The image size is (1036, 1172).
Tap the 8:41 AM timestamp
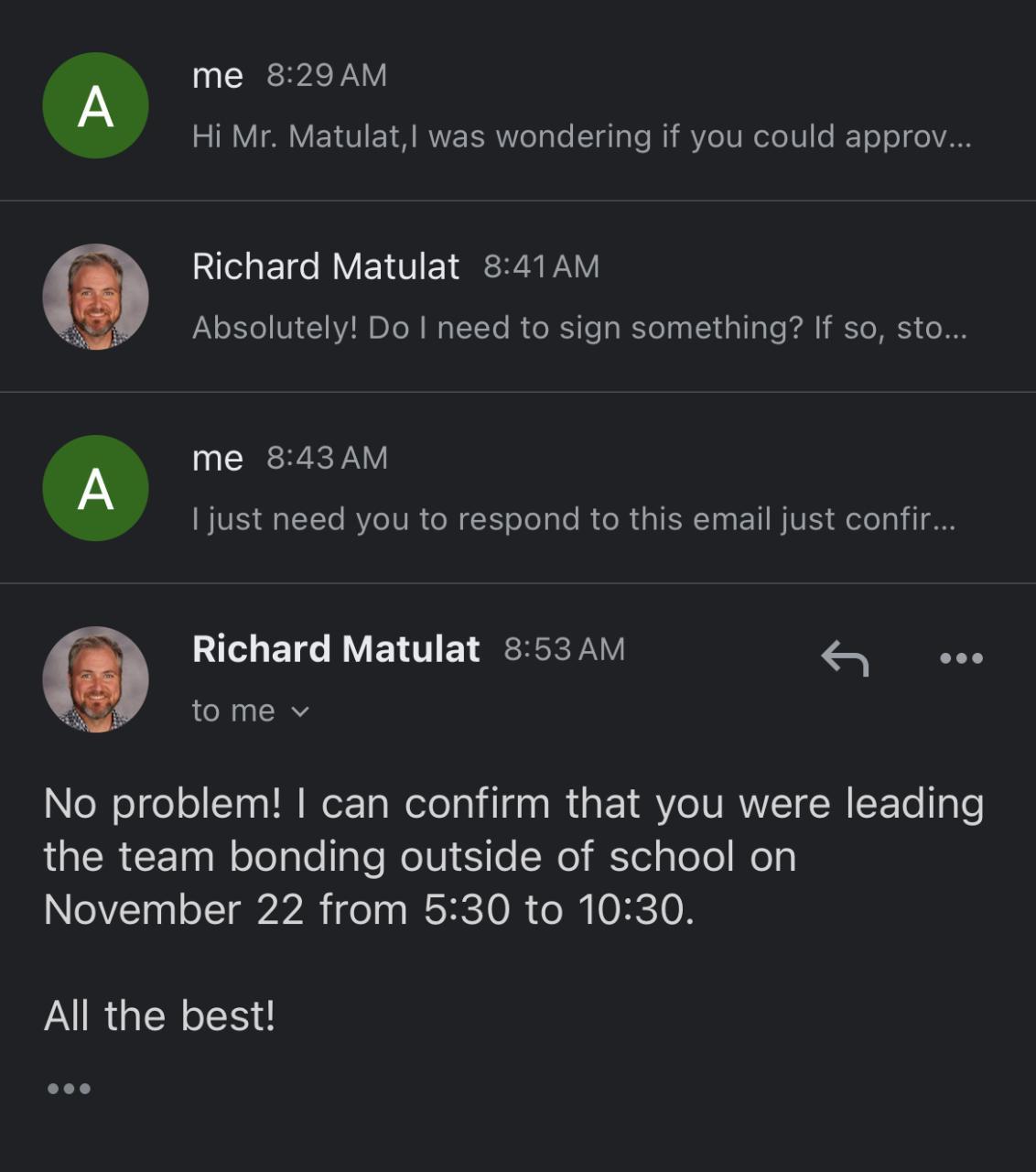pyautogui.click(x=541, y=266)
